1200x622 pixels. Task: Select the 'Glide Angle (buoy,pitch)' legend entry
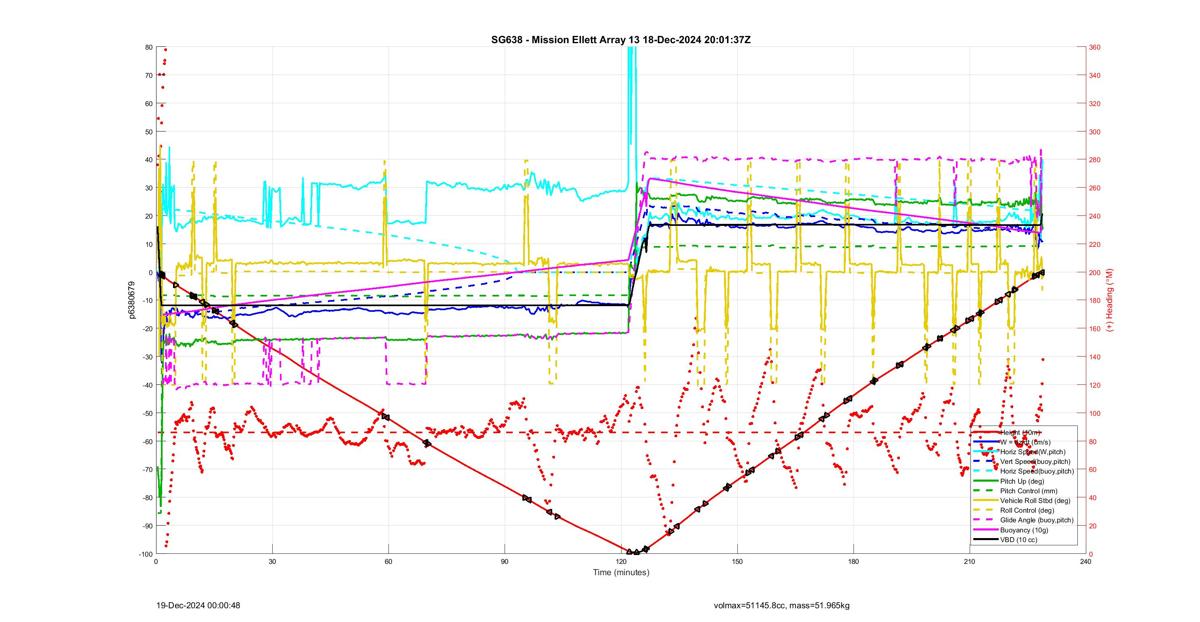pos(1037,520)
